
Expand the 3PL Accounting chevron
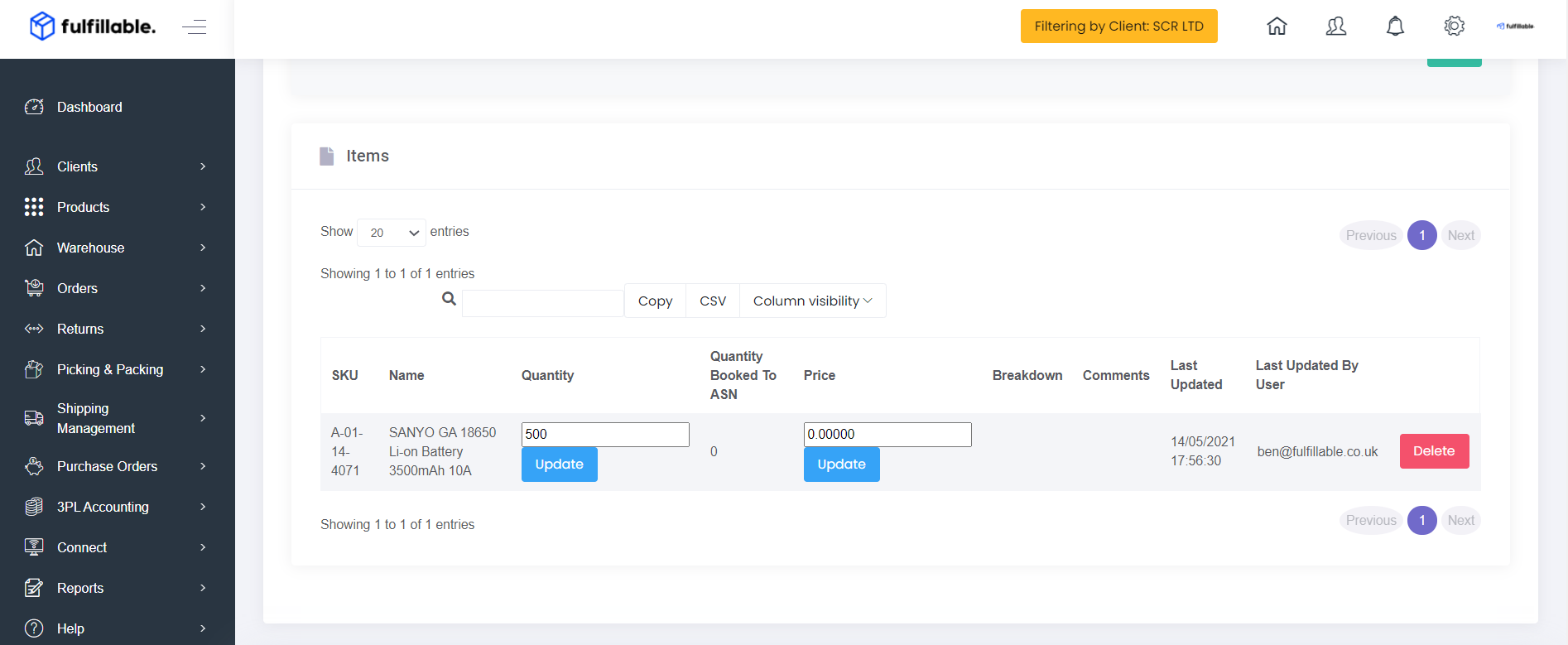tap(203, 507)
